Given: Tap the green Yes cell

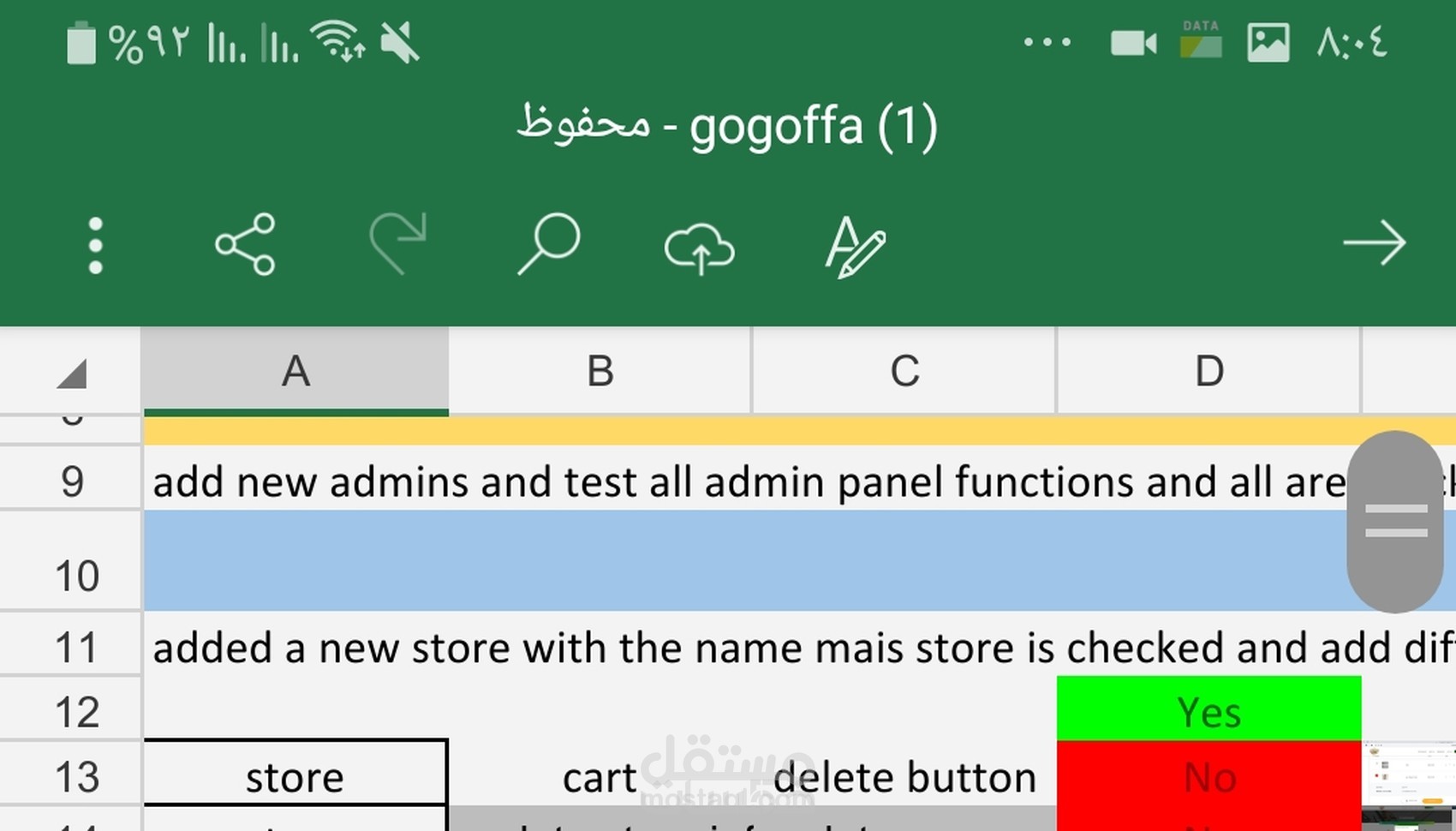Looking at the screenshot, I should click(1208, 711).
